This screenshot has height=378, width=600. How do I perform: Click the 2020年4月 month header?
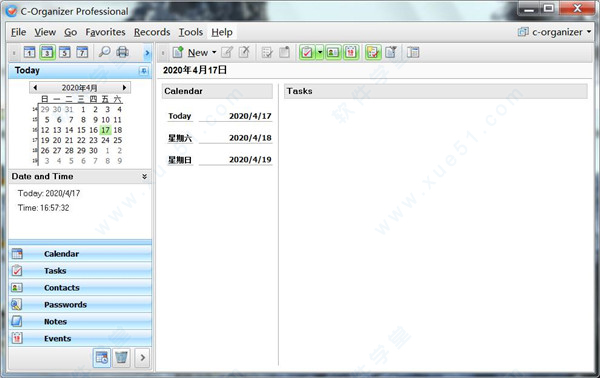80,88
